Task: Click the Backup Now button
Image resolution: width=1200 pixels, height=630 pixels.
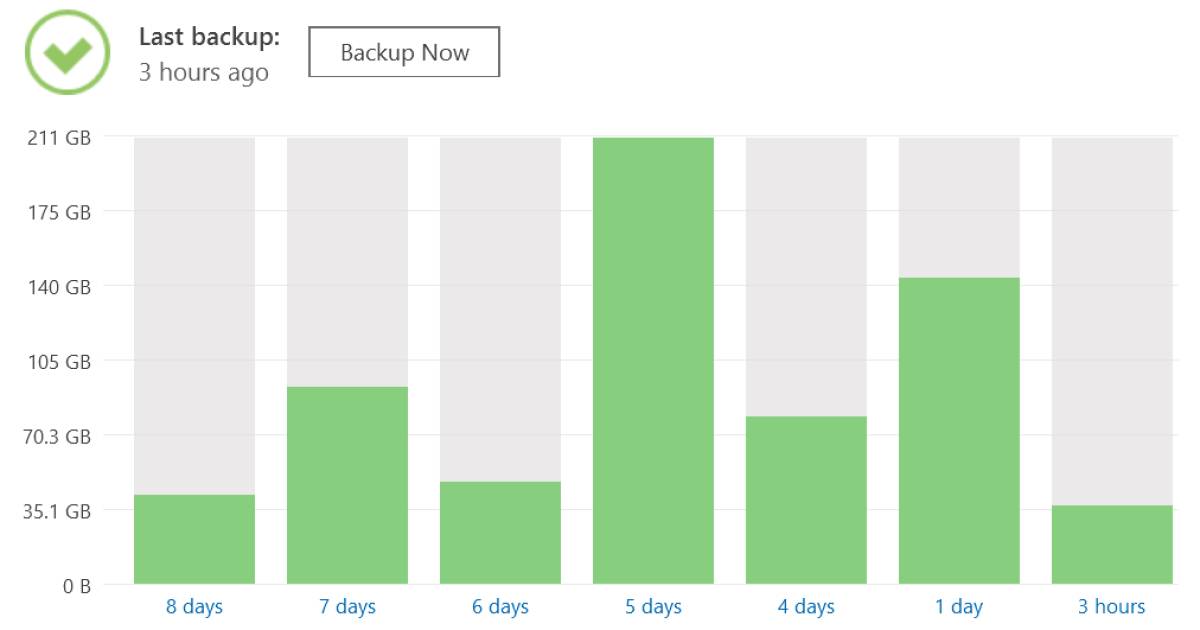Action: [404, 52]
